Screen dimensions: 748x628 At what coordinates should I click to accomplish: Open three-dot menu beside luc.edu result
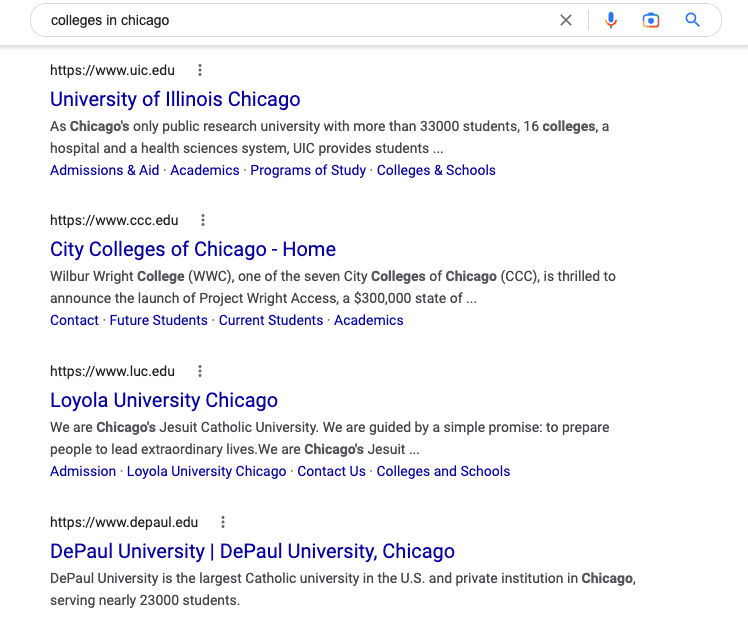click(200, 371)
